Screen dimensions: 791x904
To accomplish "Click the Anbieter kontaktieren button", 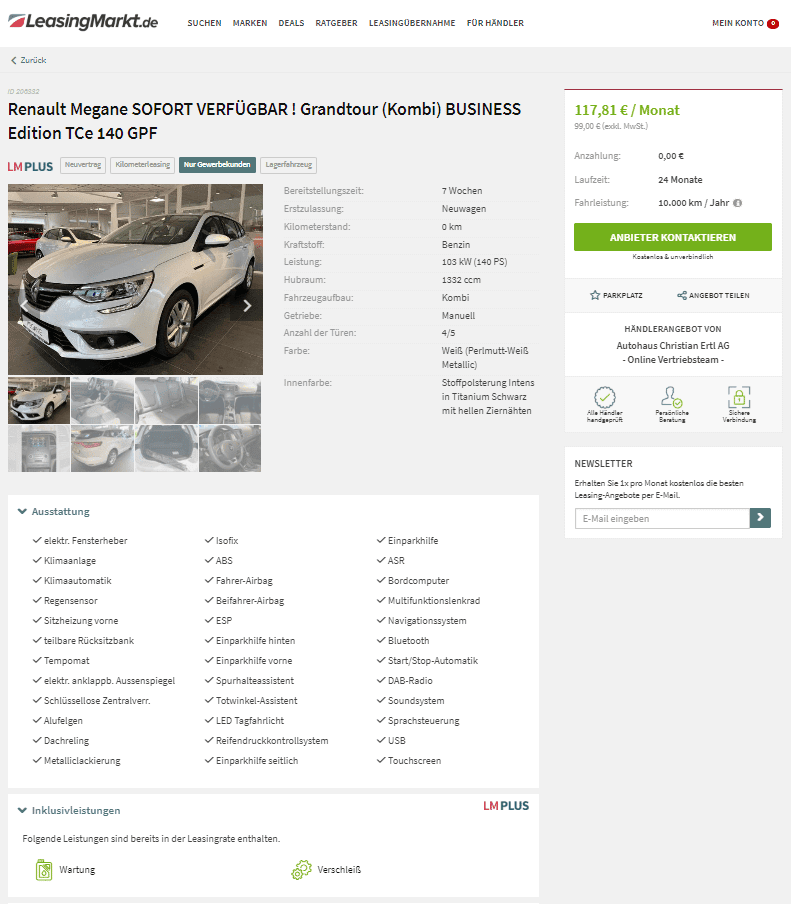I will [x=672, y=237].
